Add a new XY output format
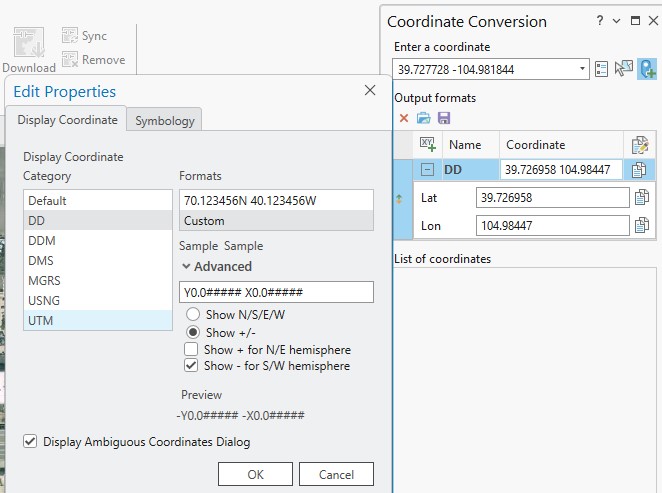 (x=427, y=145)
